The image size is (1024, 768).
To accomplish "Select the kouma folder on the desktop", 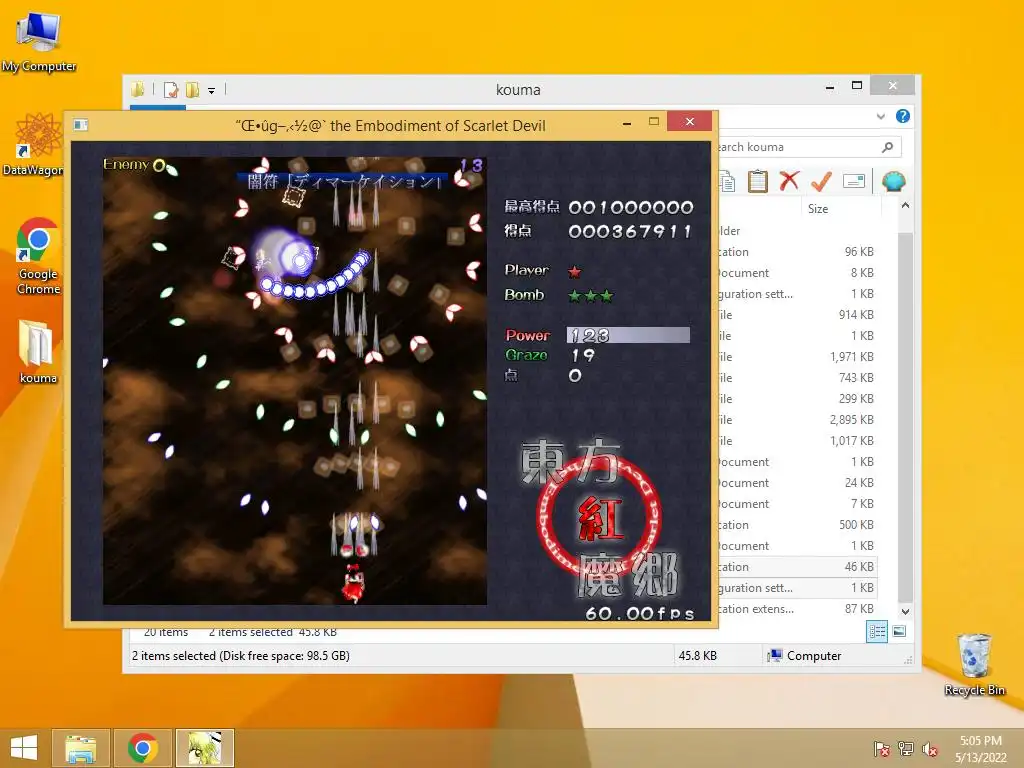I will point(37,352).
